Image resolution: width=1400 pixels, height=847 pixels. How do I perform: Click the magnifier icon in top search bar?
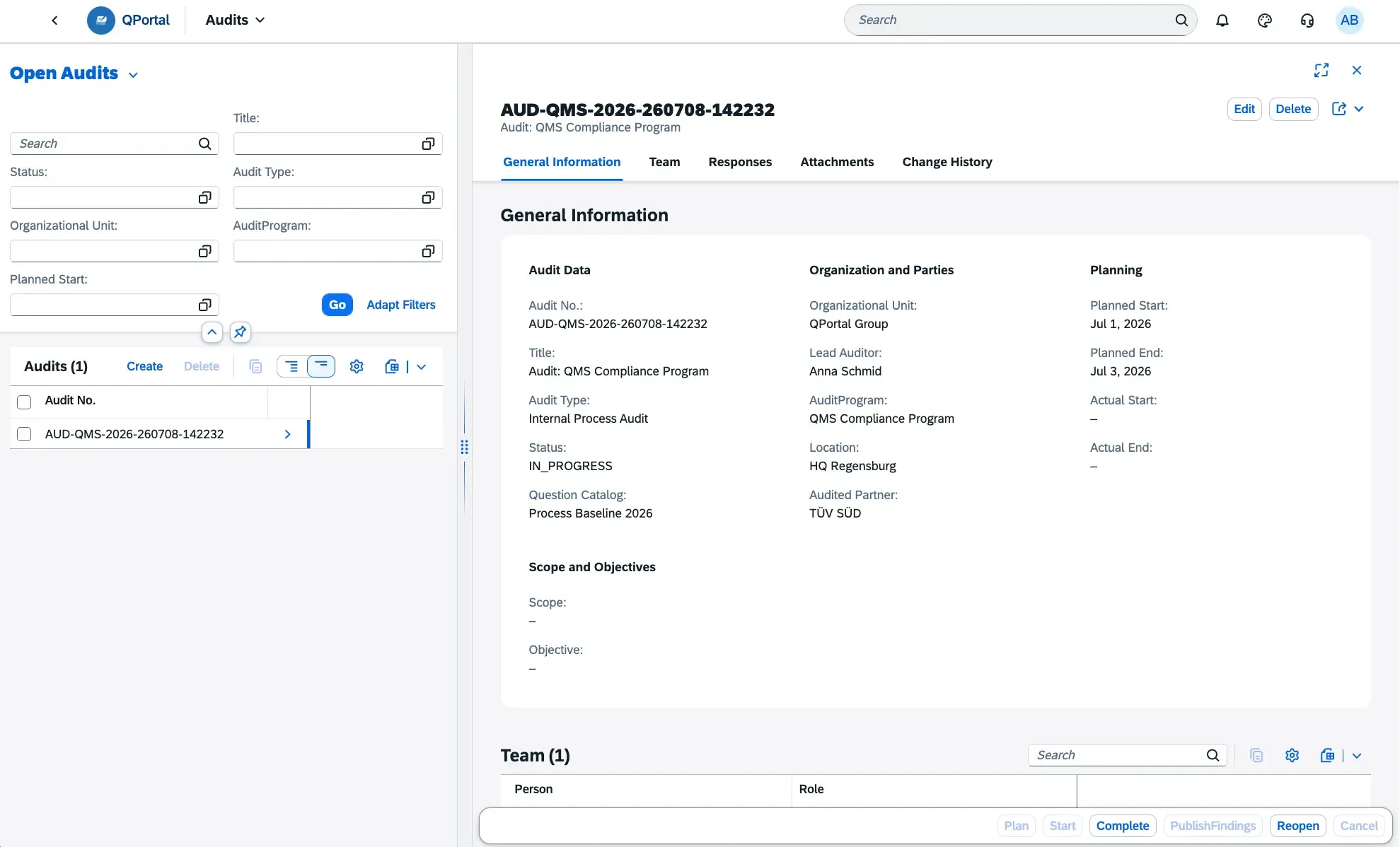1181,21
